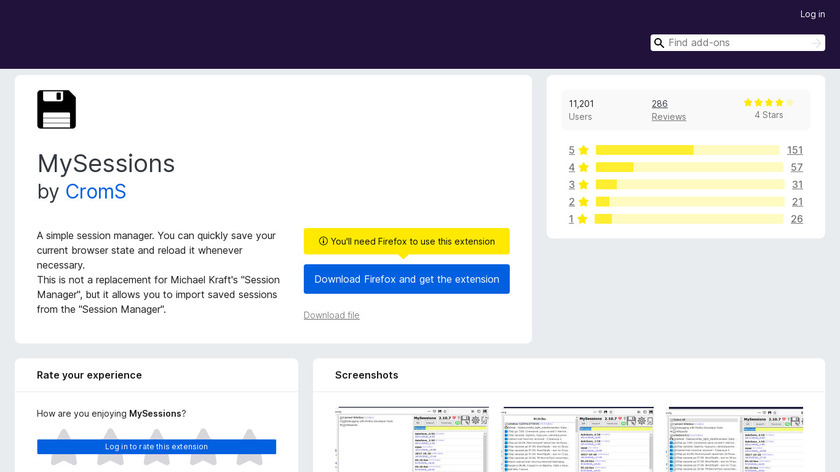Click the Download file link
This screenshot has width=840, height=472.
(331, 316)
